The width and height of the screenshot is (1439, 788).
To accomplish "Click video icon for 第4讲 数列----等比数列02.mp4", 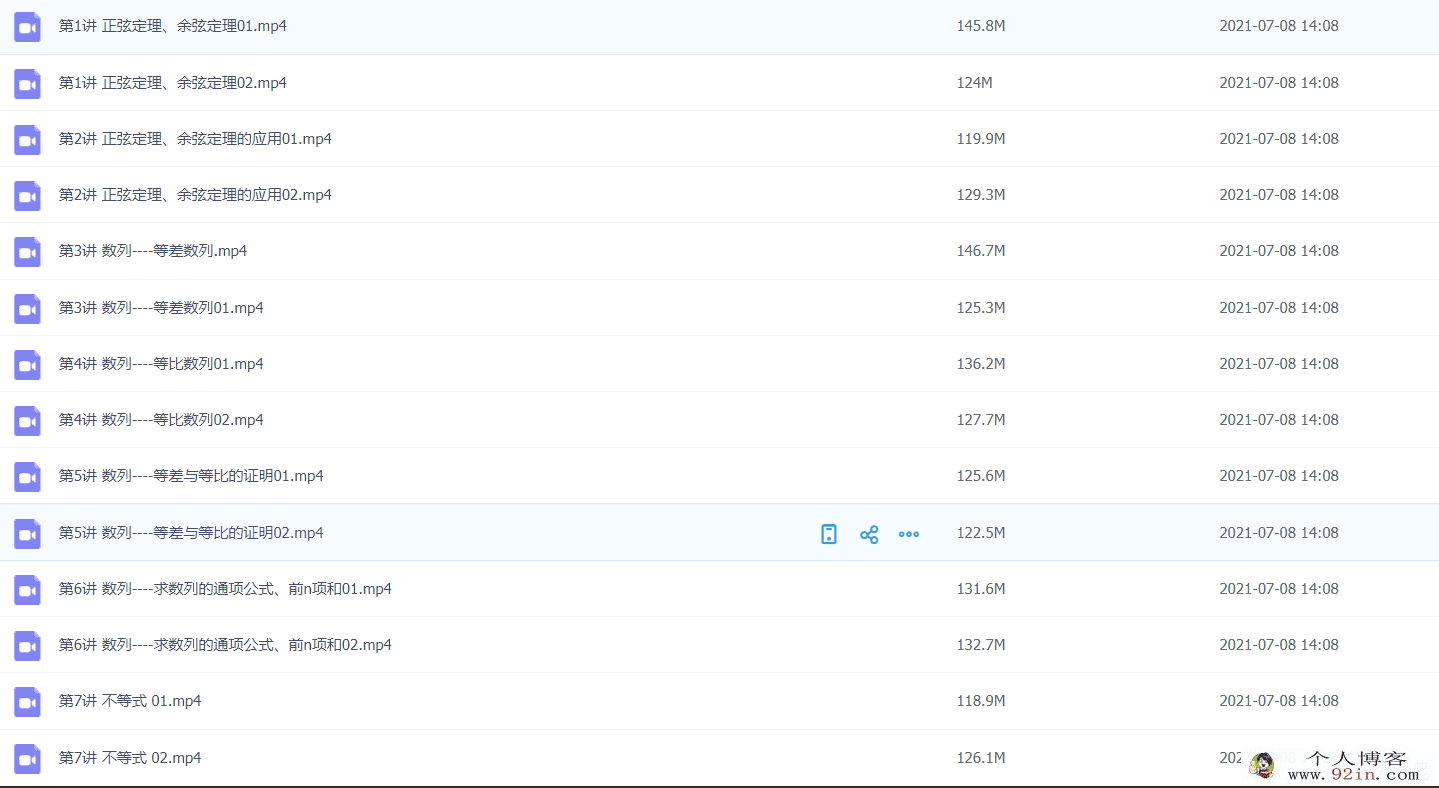I will pyautogui.click(x=27, y=421).
